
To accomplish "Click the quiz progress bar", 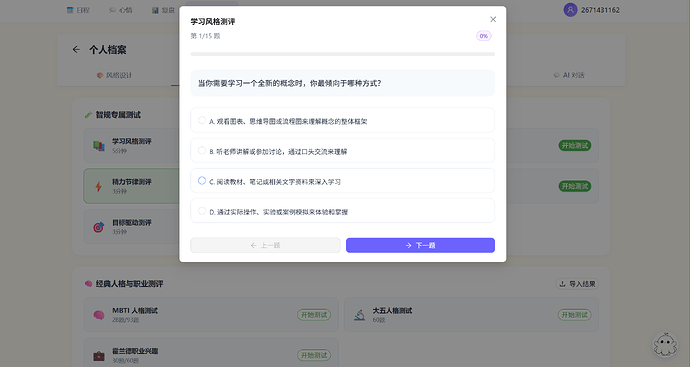I will pos(342,54).
